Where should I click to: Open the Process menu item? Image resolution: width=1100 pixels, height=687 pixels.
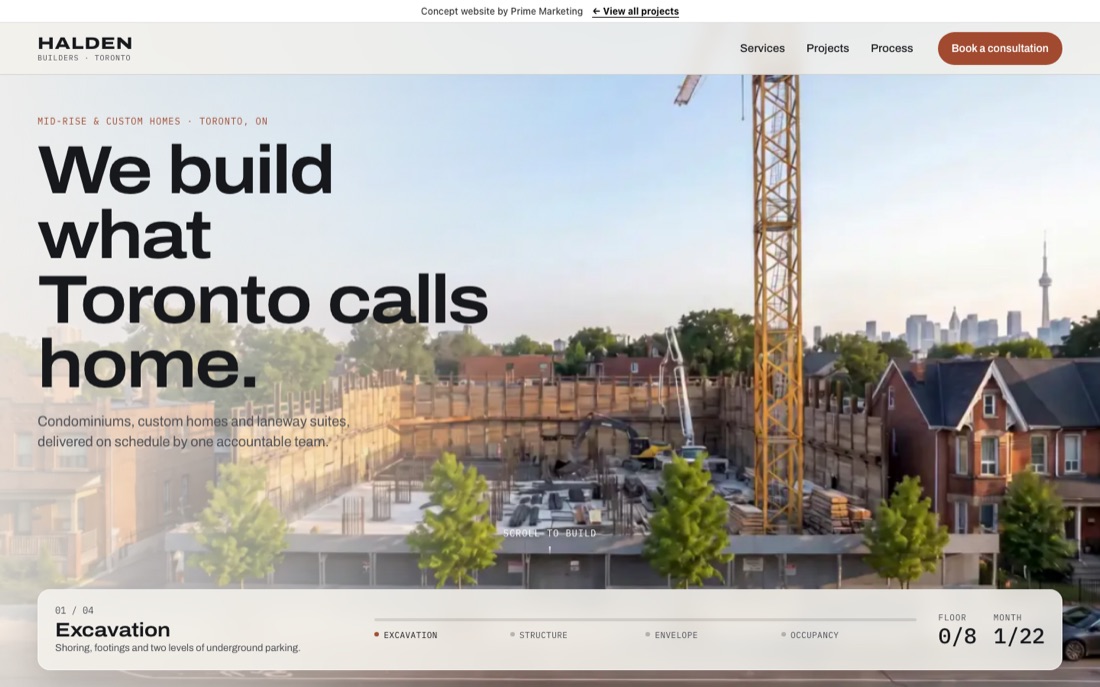pos(892,48)
